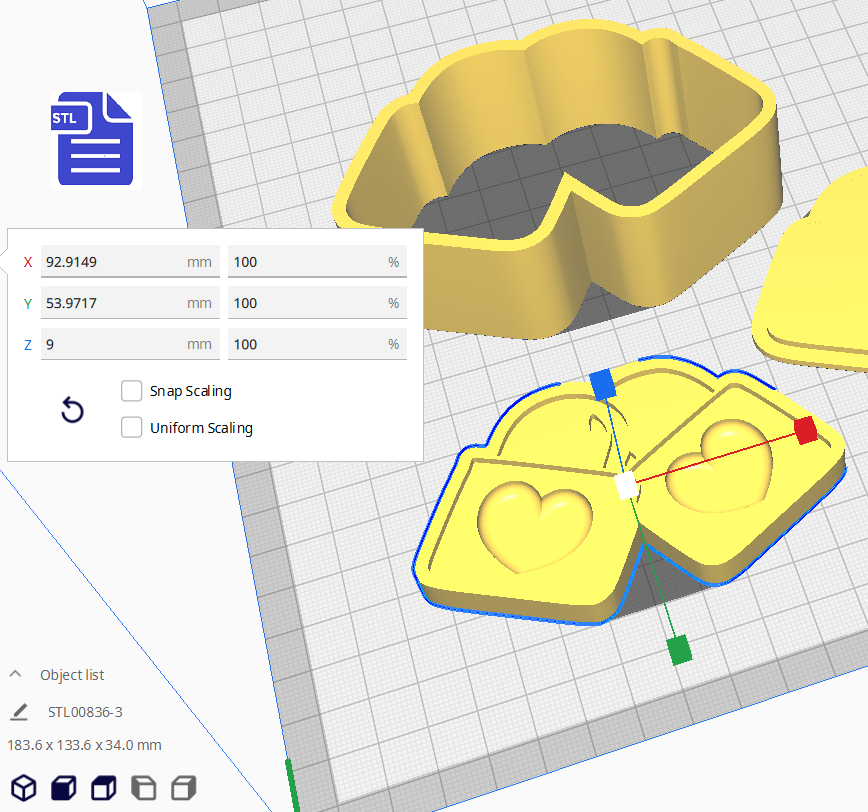Viewport: 868px width, 812px height.
Task: Switch to front view cube icon
Action: (x=64, y=787)
